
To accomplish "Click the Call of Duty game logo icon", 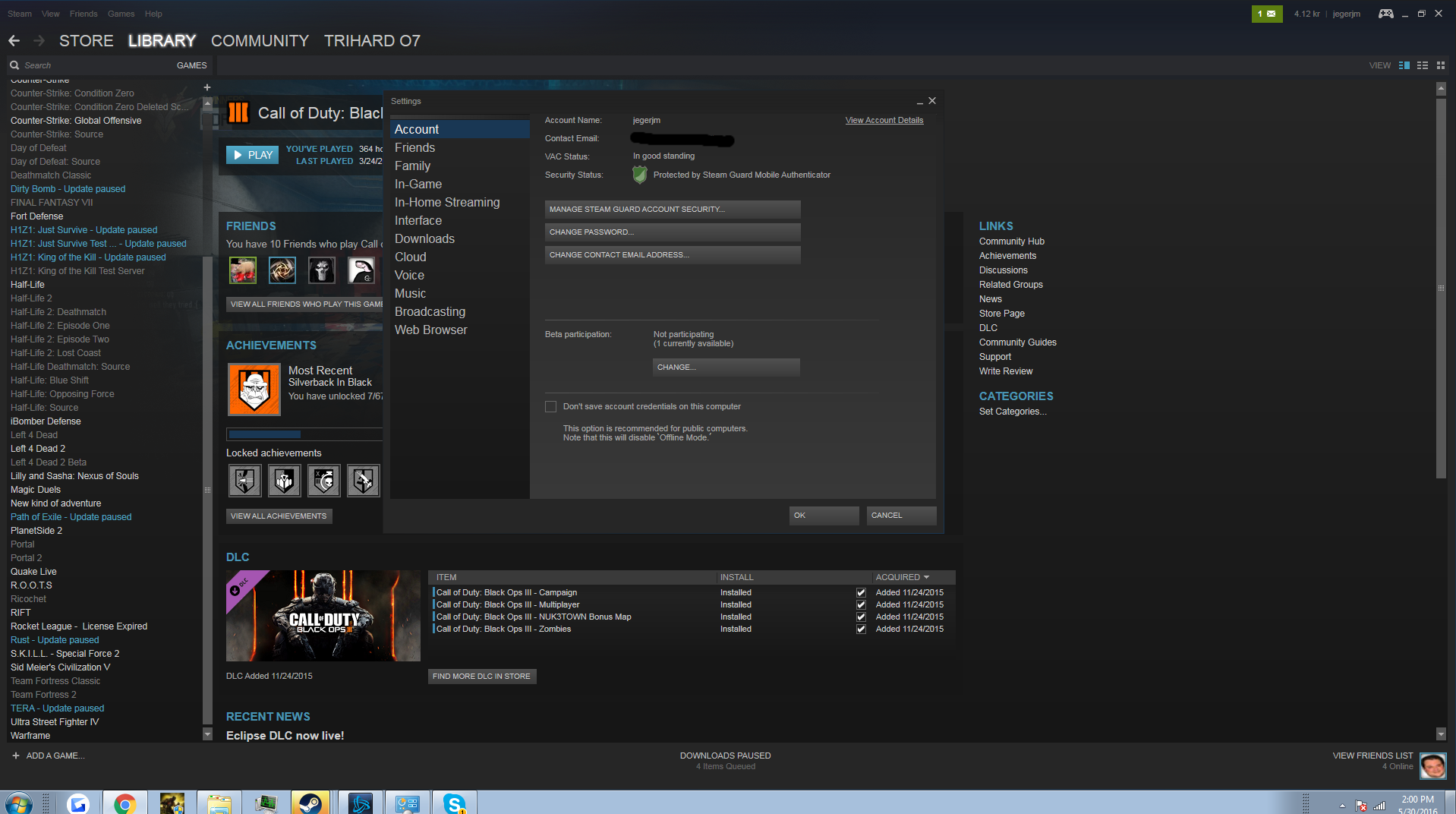I will coord(238,113).
